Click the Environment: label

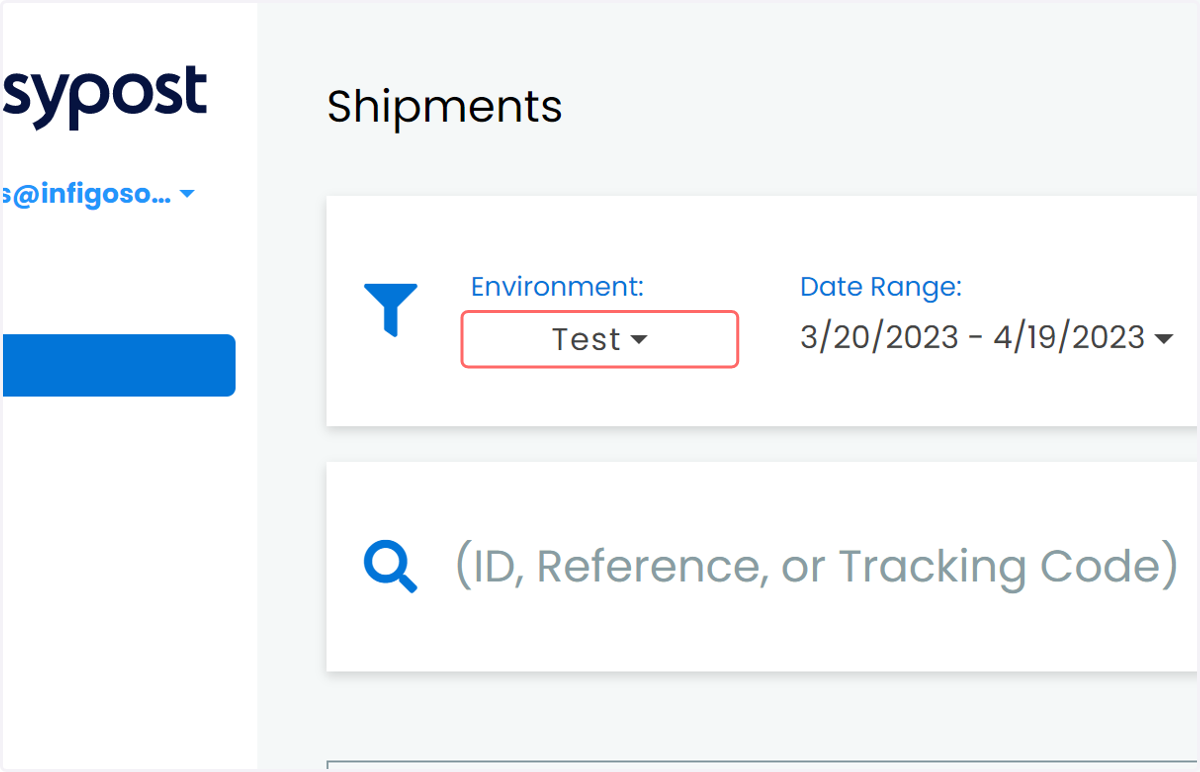pyautogui.click(x=557, y=287)
